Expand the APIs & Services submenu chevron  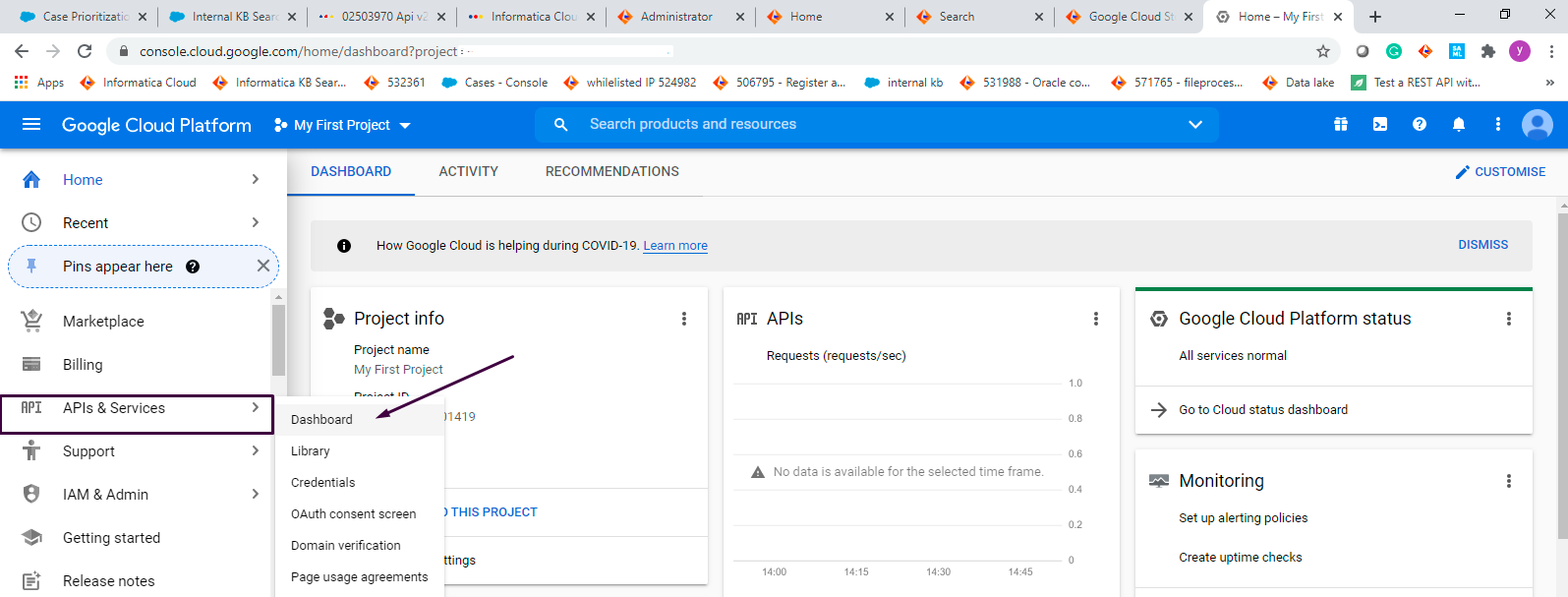point(256,407)
